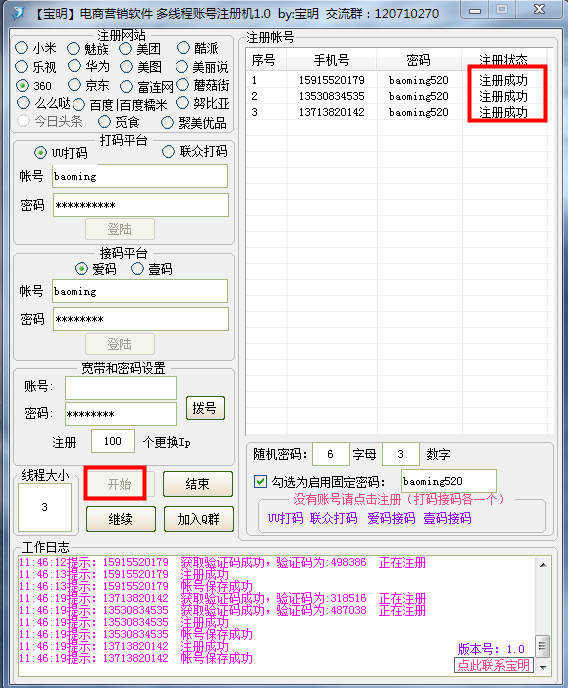
Task: Toggle the 勾选为启用固定密码 checkbox
Action: (x=260, y=481)
